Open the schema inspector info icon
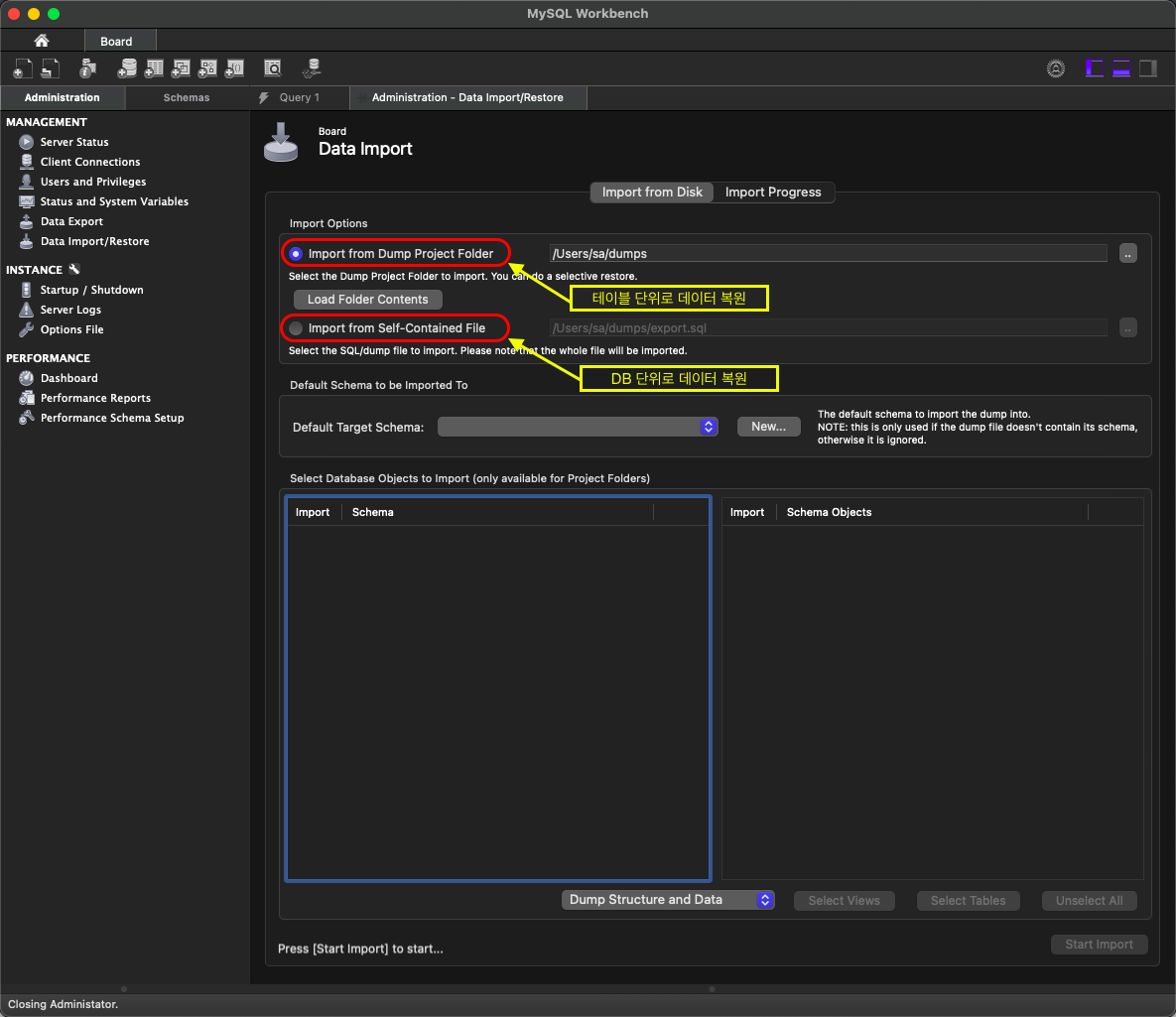The image size is (1176, 1017). (87, 69)
